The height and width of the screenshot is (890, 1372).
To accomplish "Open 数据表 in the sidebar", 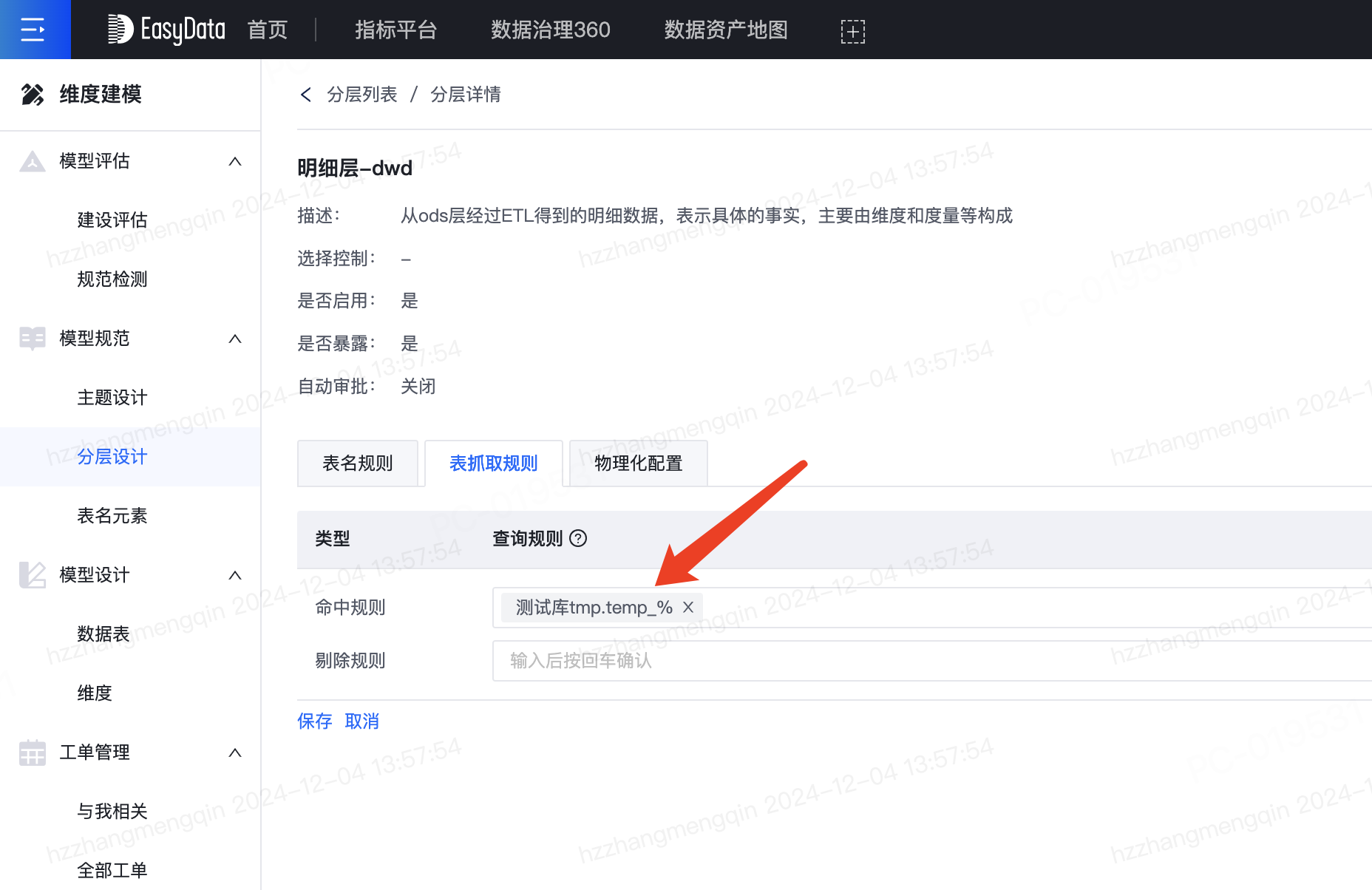I will click(x=103, y=634).
